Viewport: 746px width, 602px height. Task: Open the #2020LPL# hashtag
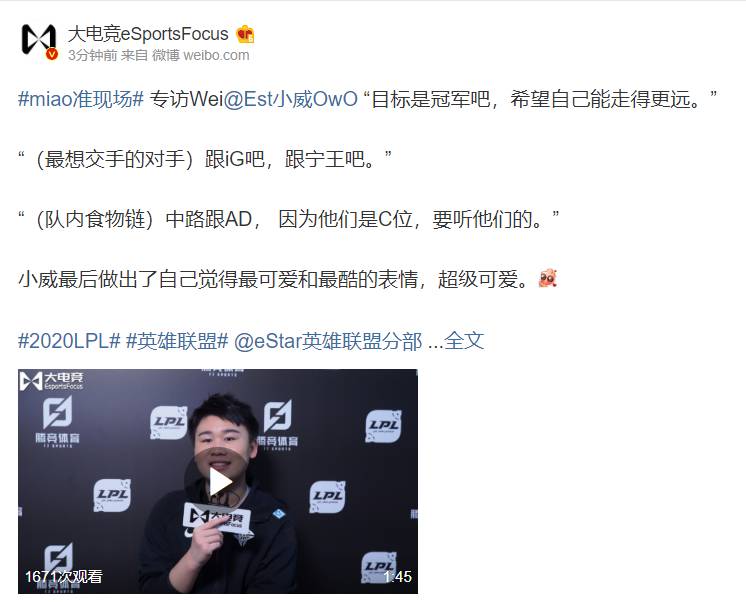point(69,341)
